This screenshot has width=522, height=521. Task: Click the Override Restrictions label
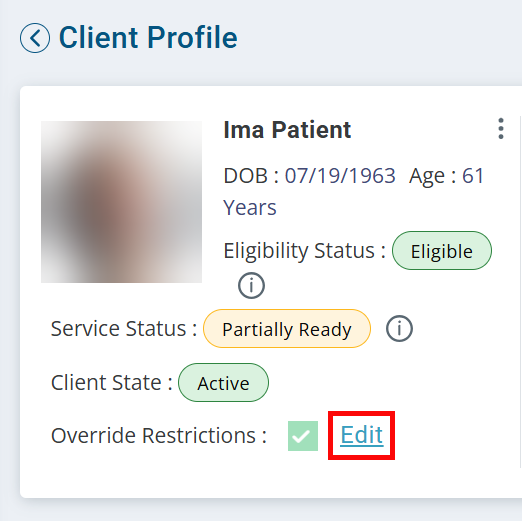point(159,435)
